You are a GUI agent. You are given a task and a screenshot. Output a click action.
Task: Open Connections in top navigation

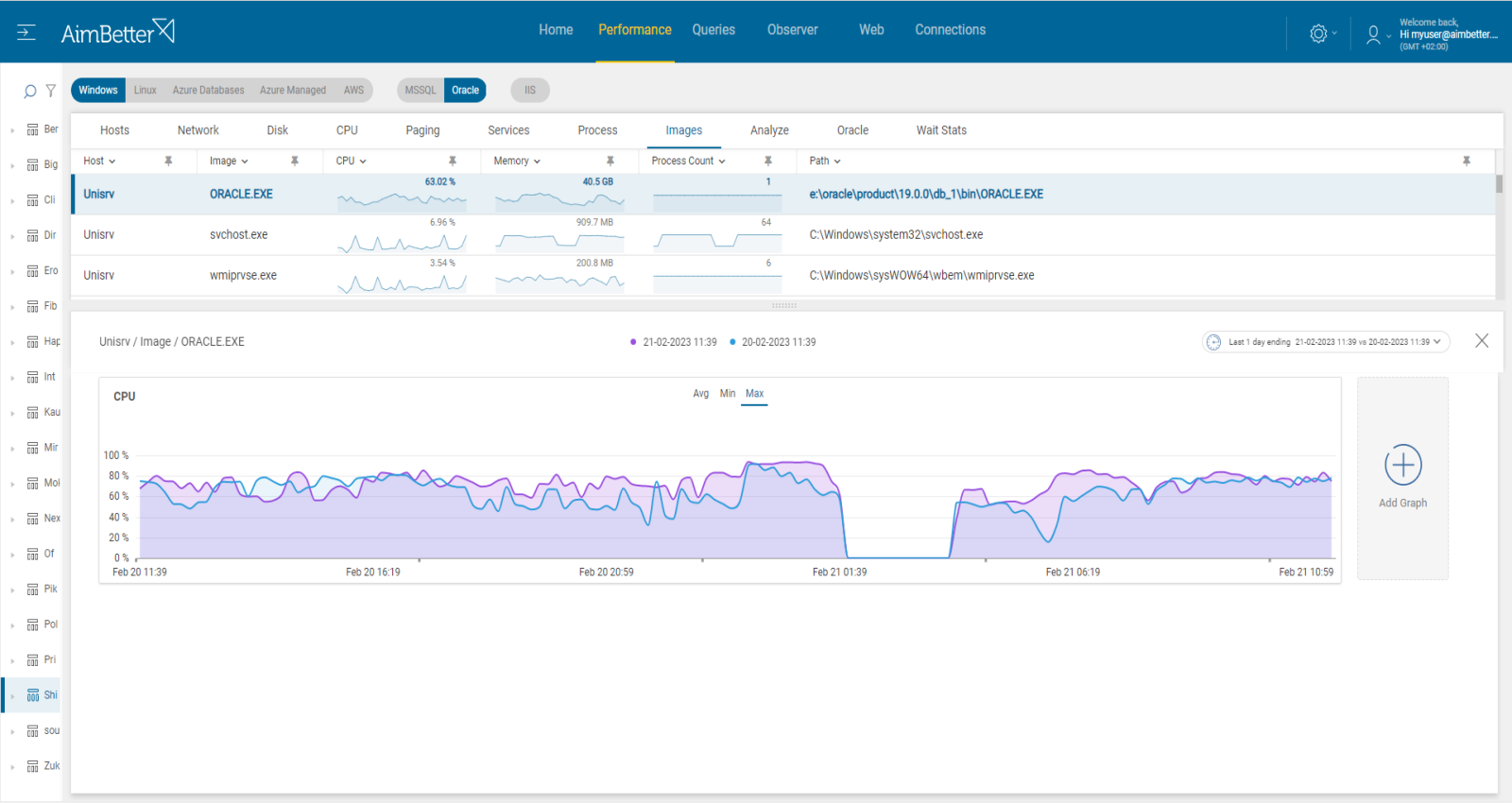(x=950, y=30)
